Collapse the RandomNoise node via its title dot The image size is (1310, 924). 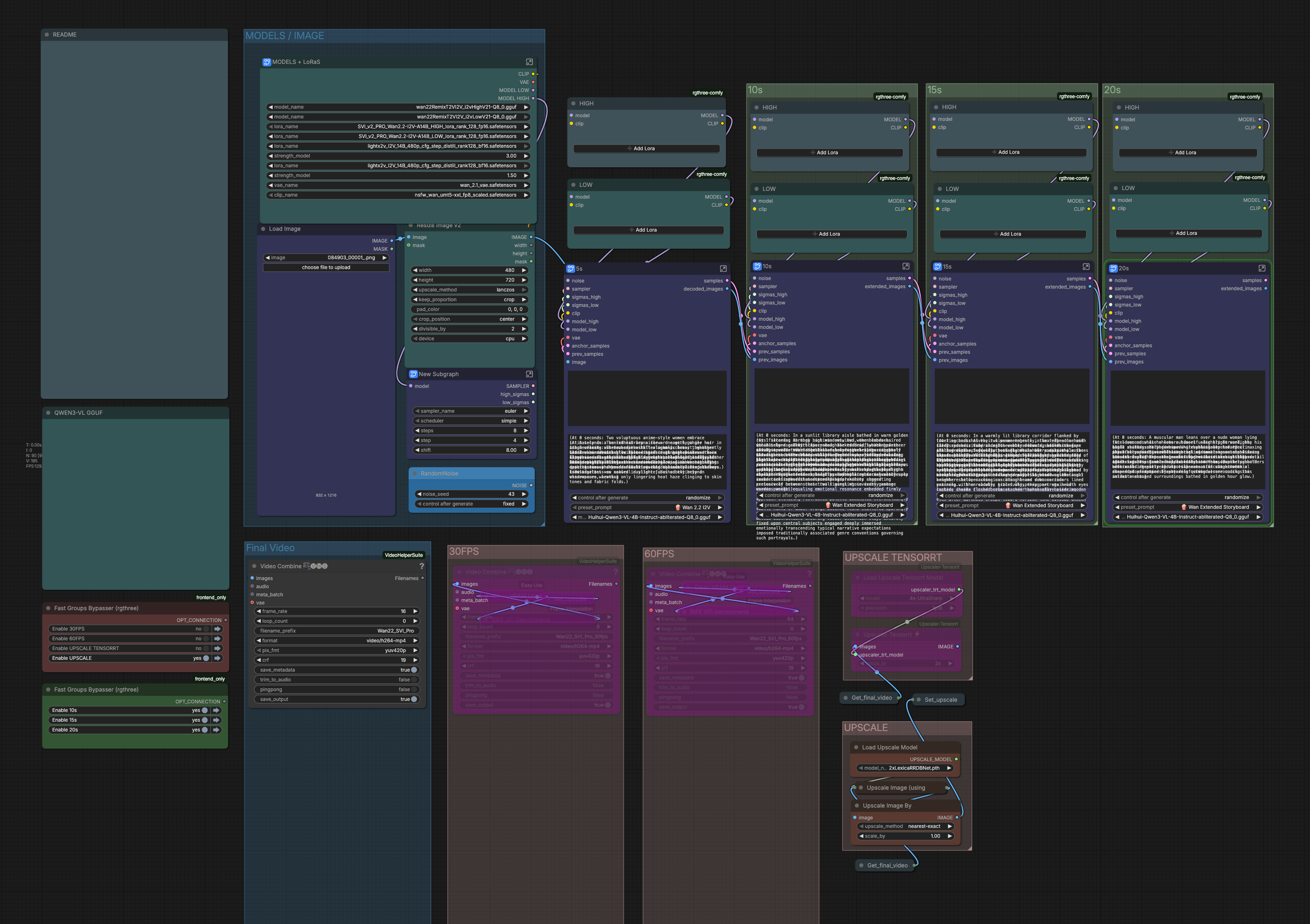tap(415, 473)
